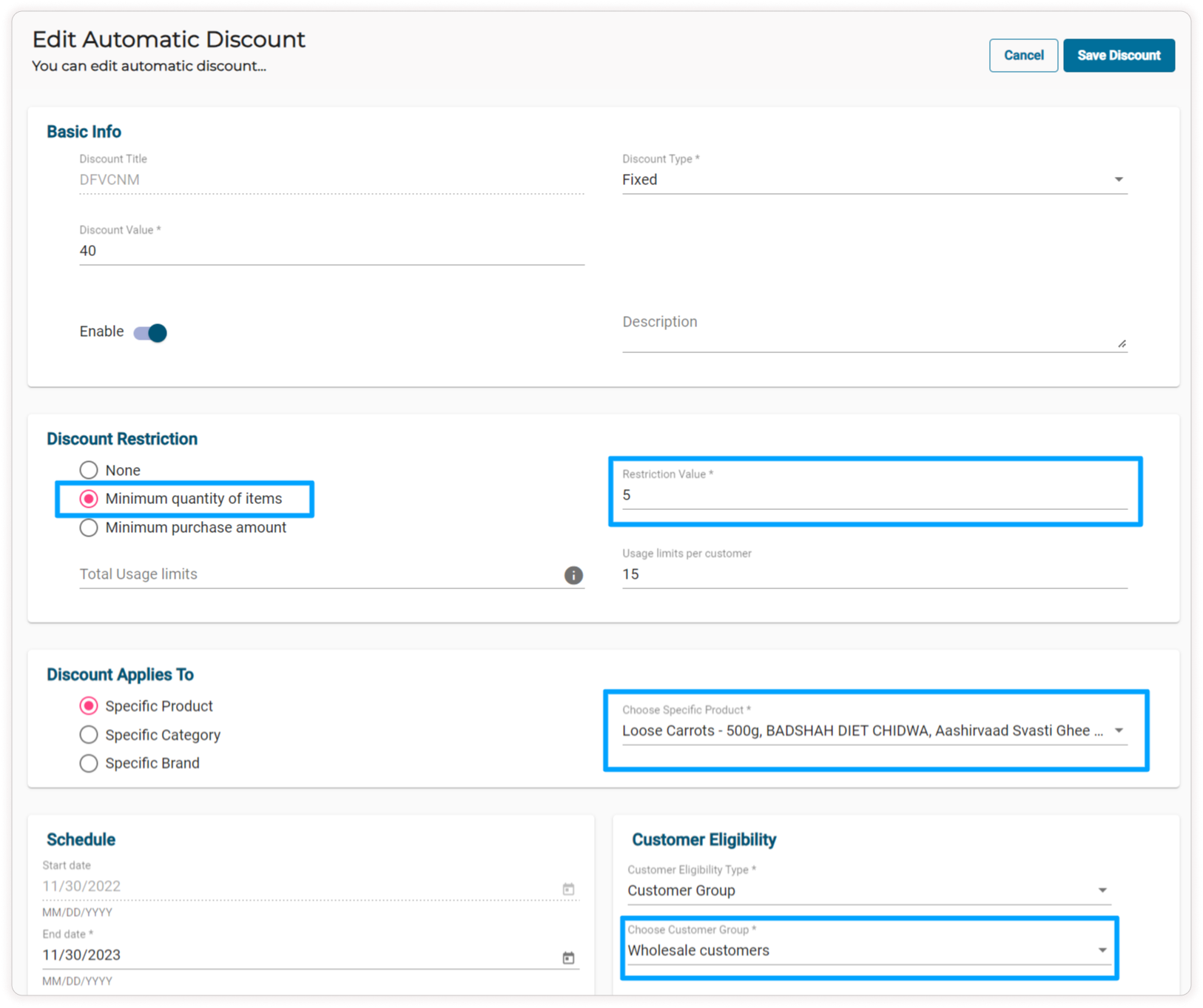
Task: Select the Specific Brand radio button
Action: click(89, 763)
